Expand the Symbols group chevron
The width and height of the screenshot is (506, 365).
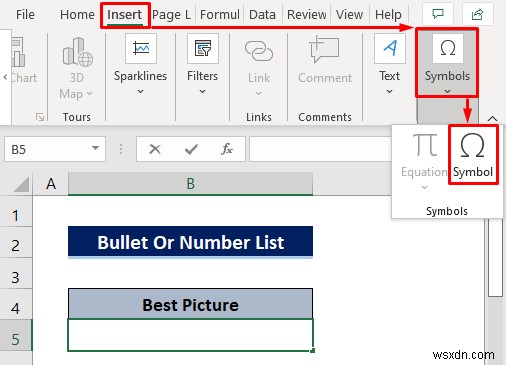coord(447,91)
